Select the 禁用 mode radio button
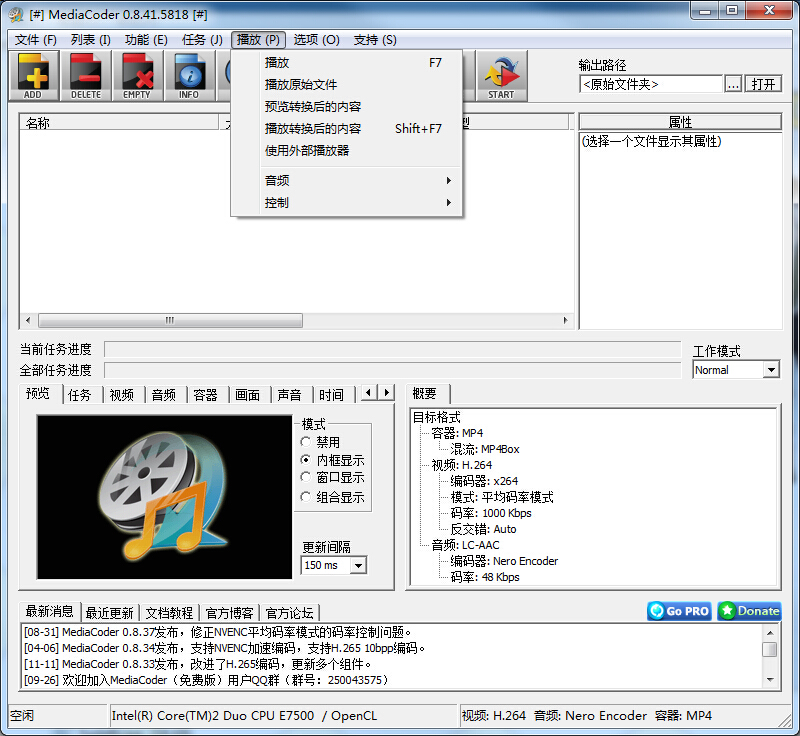 pos(306,442)
